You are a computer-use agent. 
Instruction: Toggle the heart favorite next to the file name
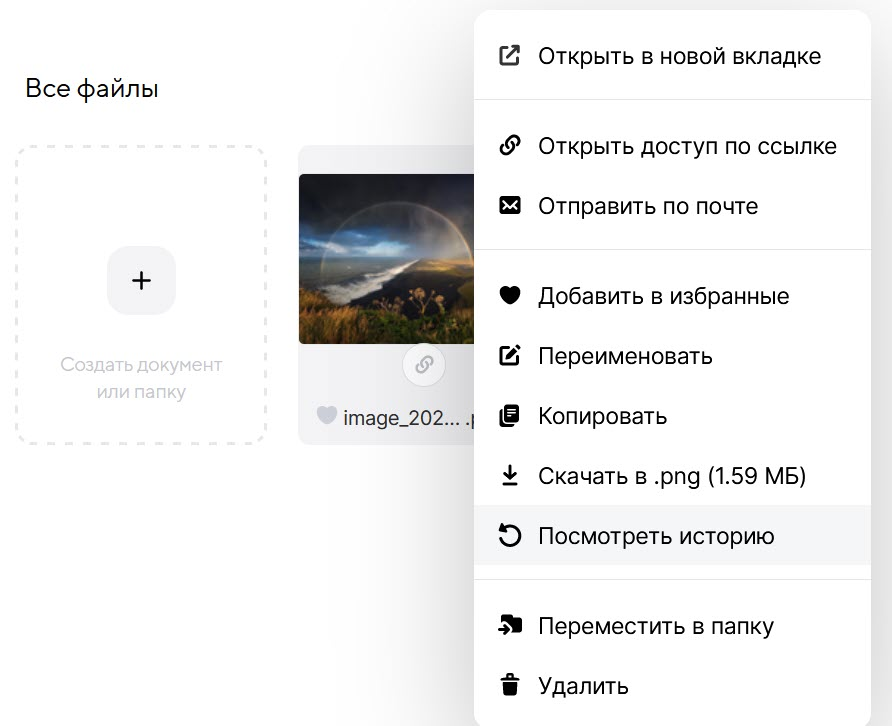tap(326, 416)
